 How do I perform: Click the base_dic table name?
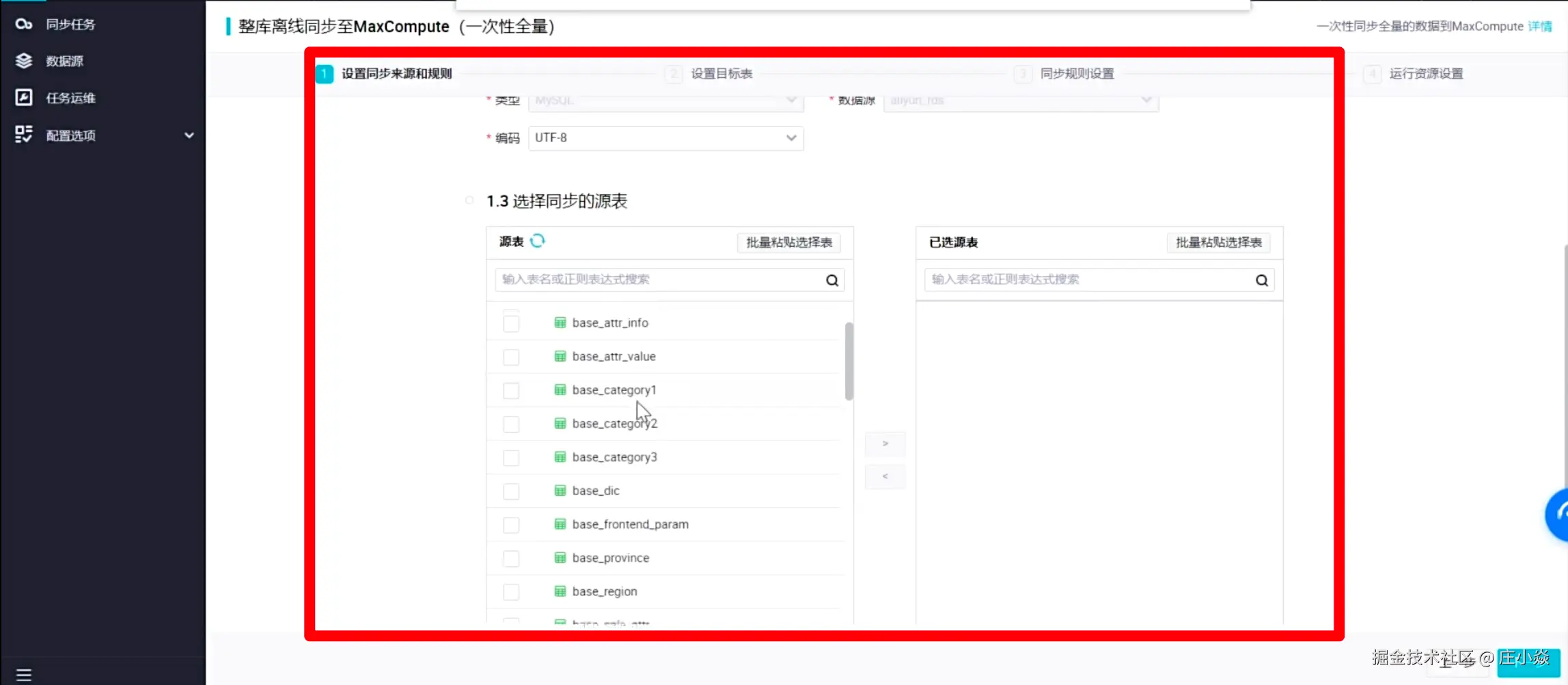point(596,490)
